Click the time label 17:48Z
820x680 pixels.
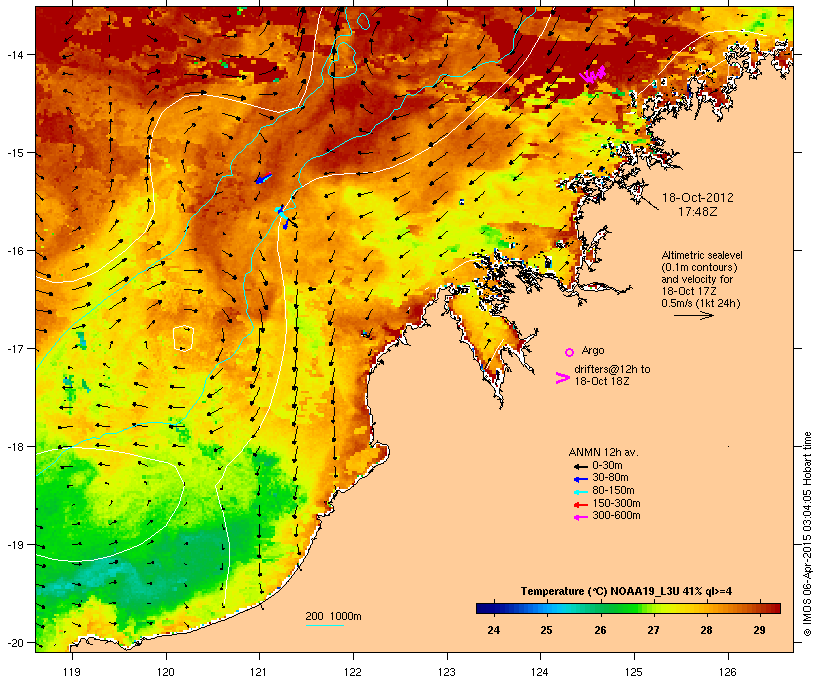coord(698,212)
